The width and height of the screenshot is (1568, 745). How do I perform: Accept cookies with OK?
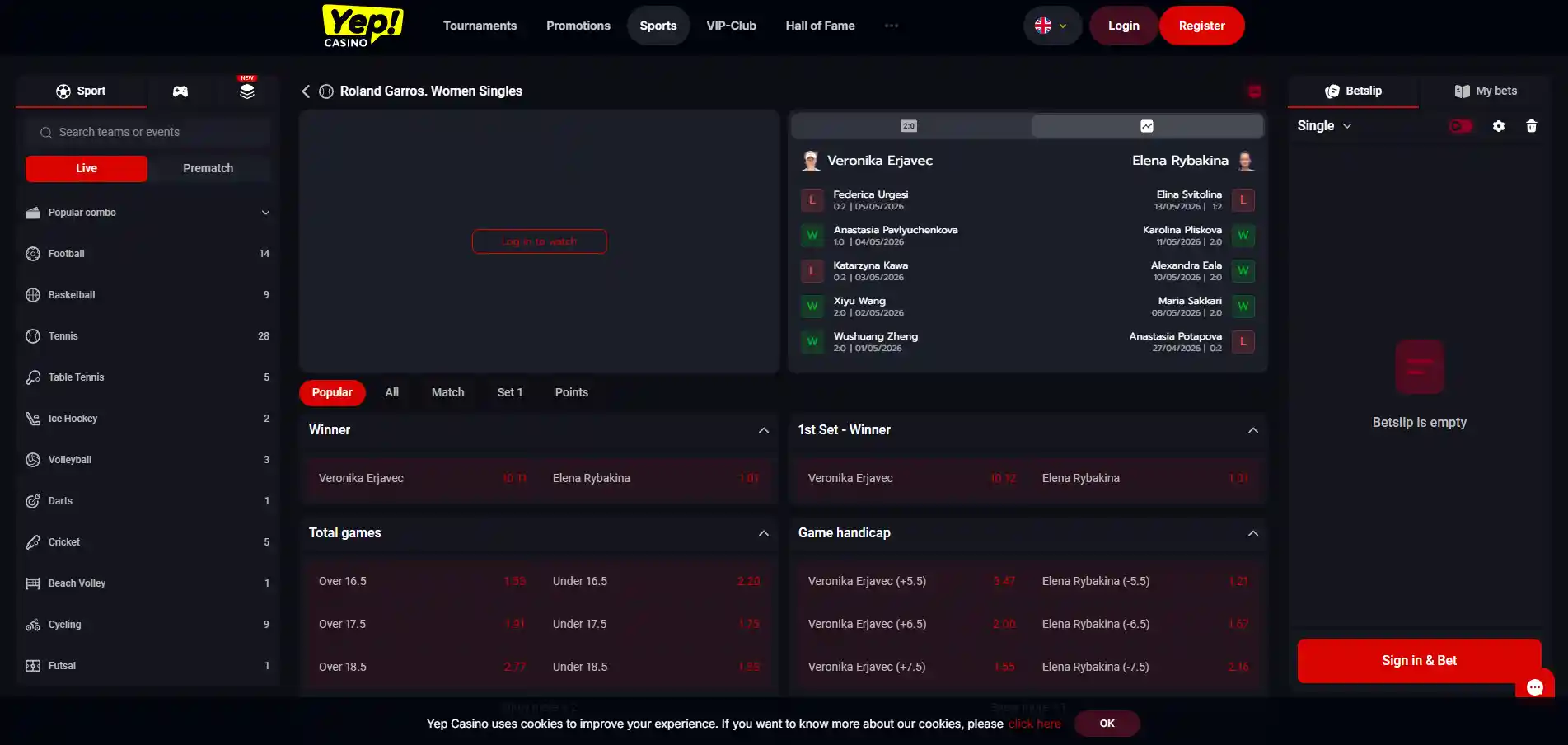1107,724
